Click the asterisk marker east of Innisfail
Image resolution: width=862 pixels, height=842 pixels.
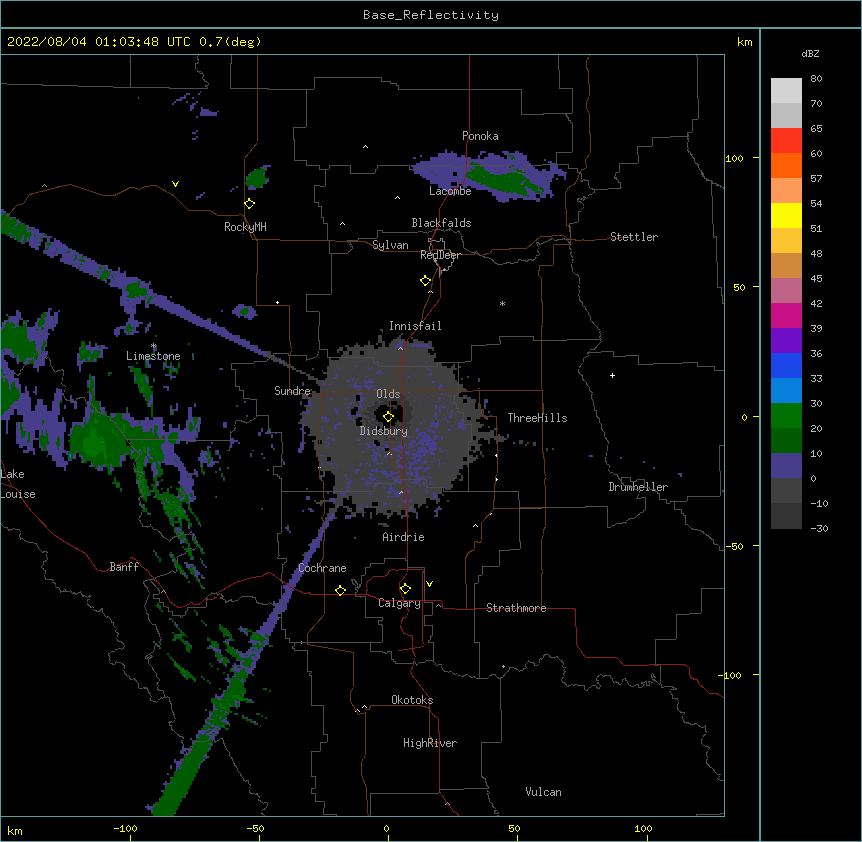[x=502, y=303]
